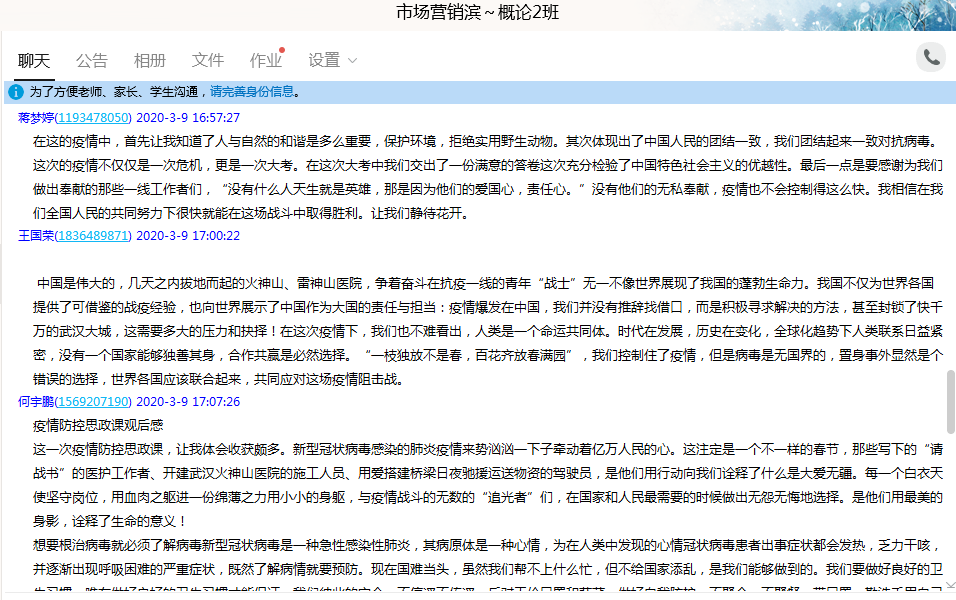Expand the chevron arrow beside 设置
Screen dimensions: 956x600
pos(352,61)
